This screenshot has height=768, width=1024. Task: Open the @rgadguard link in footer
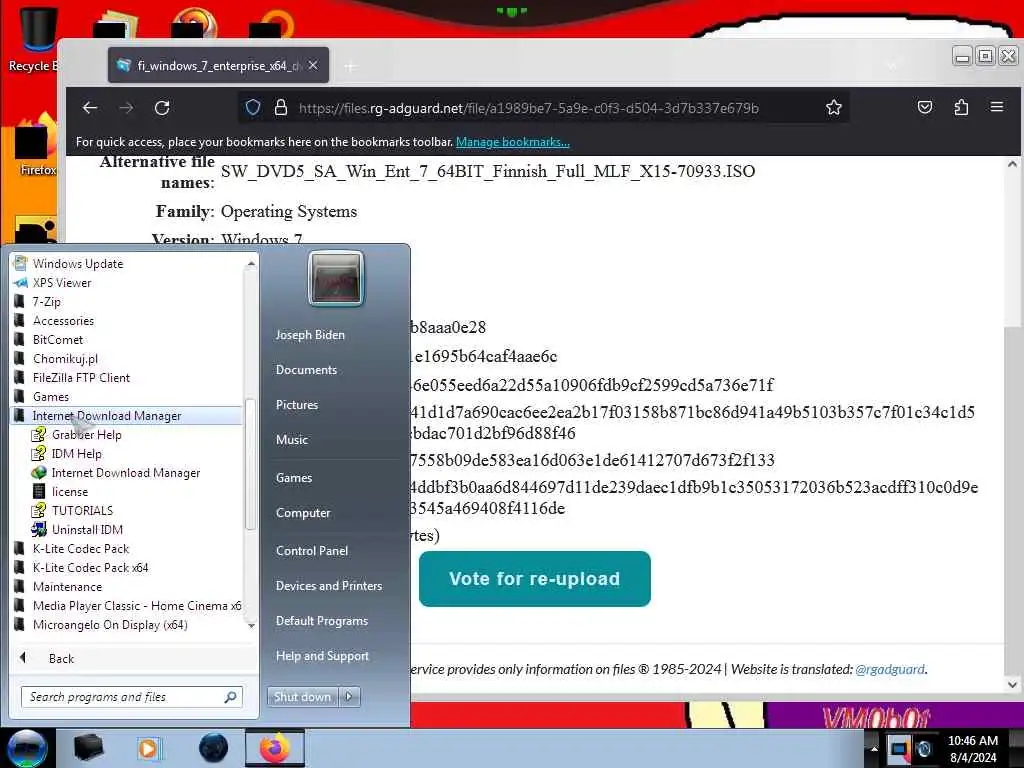pos(890,669)
